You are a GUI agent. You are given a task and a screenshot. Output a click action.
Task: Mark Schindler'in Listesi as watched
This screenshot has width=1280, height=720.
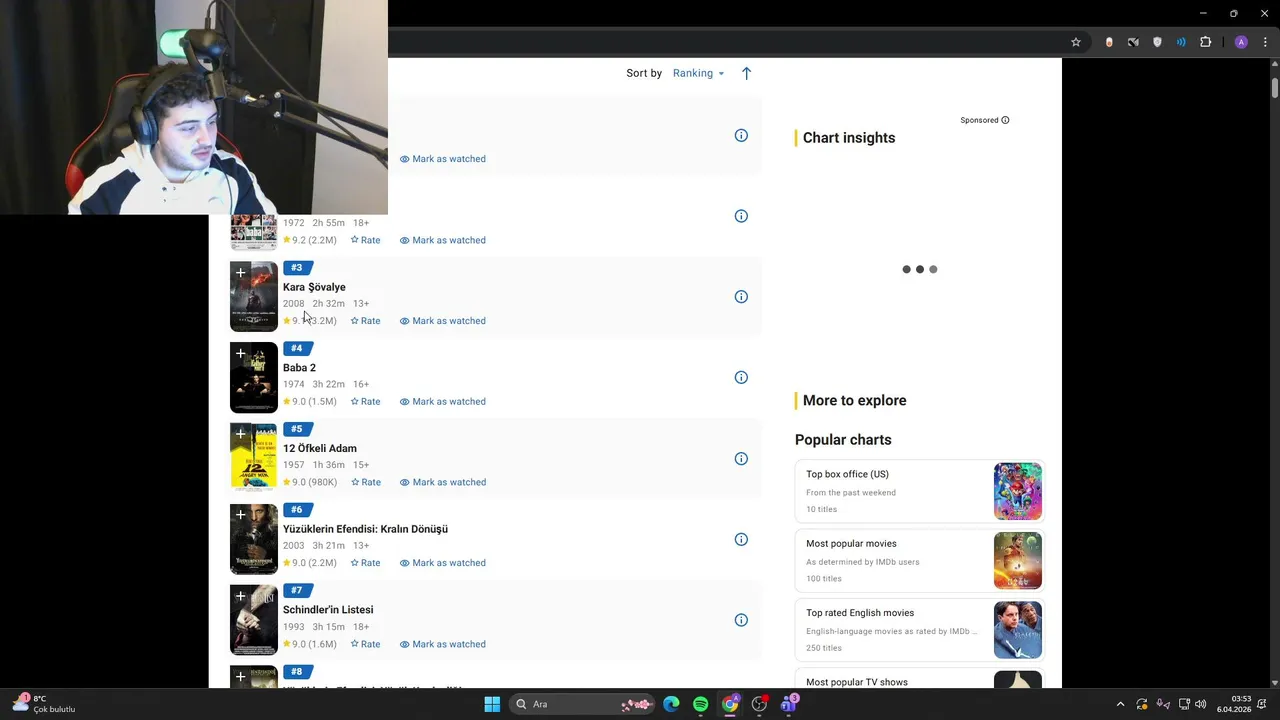coord(443,644)
